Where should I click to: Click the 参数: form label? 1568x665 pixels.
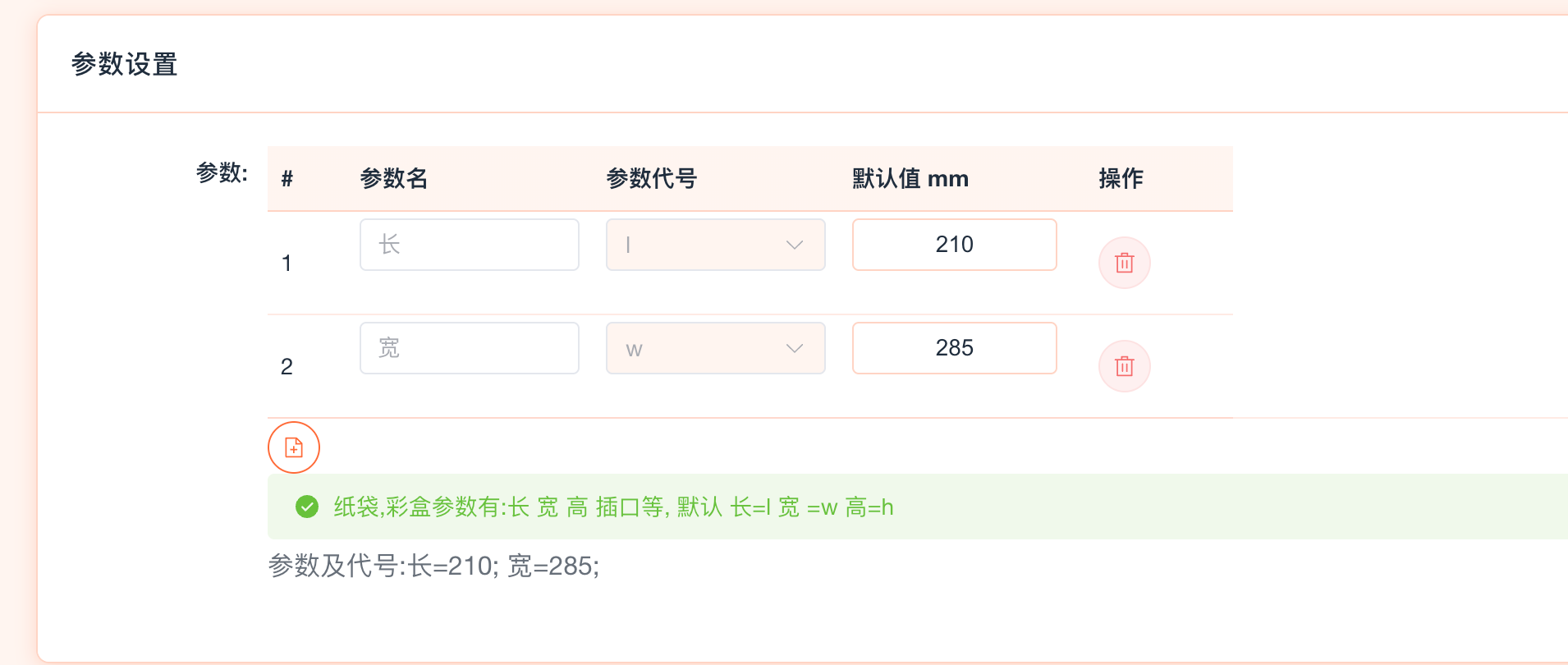222,172
